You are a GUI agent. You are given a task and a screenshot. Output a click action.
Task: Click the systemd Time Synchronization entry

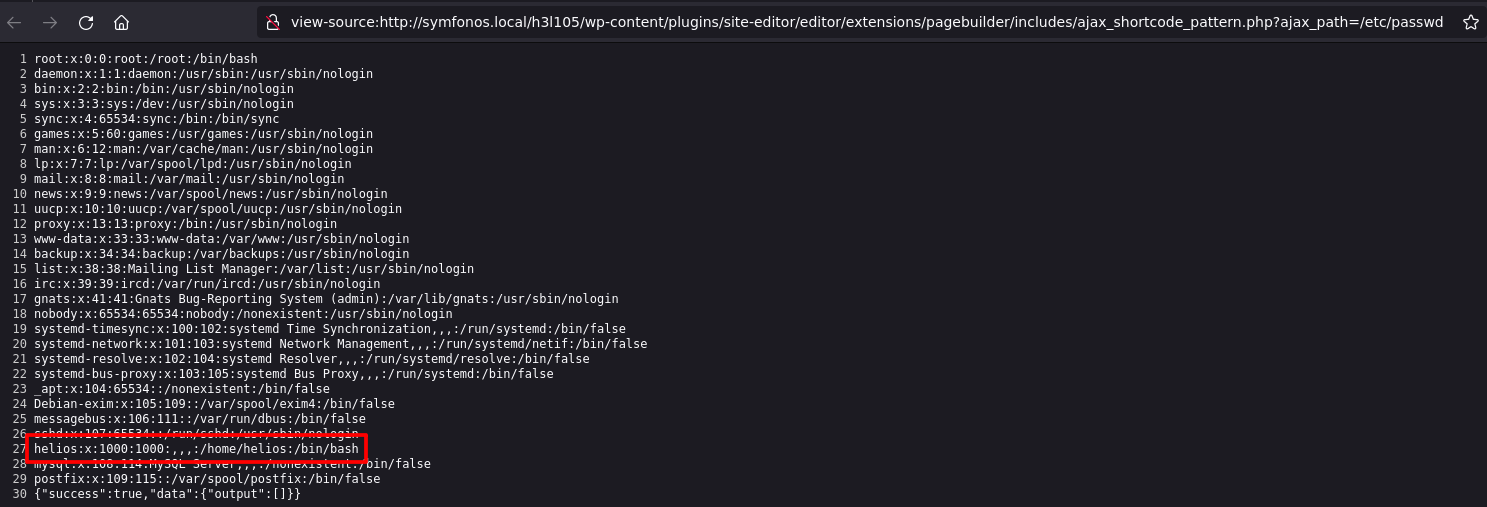tap(330, 329)
